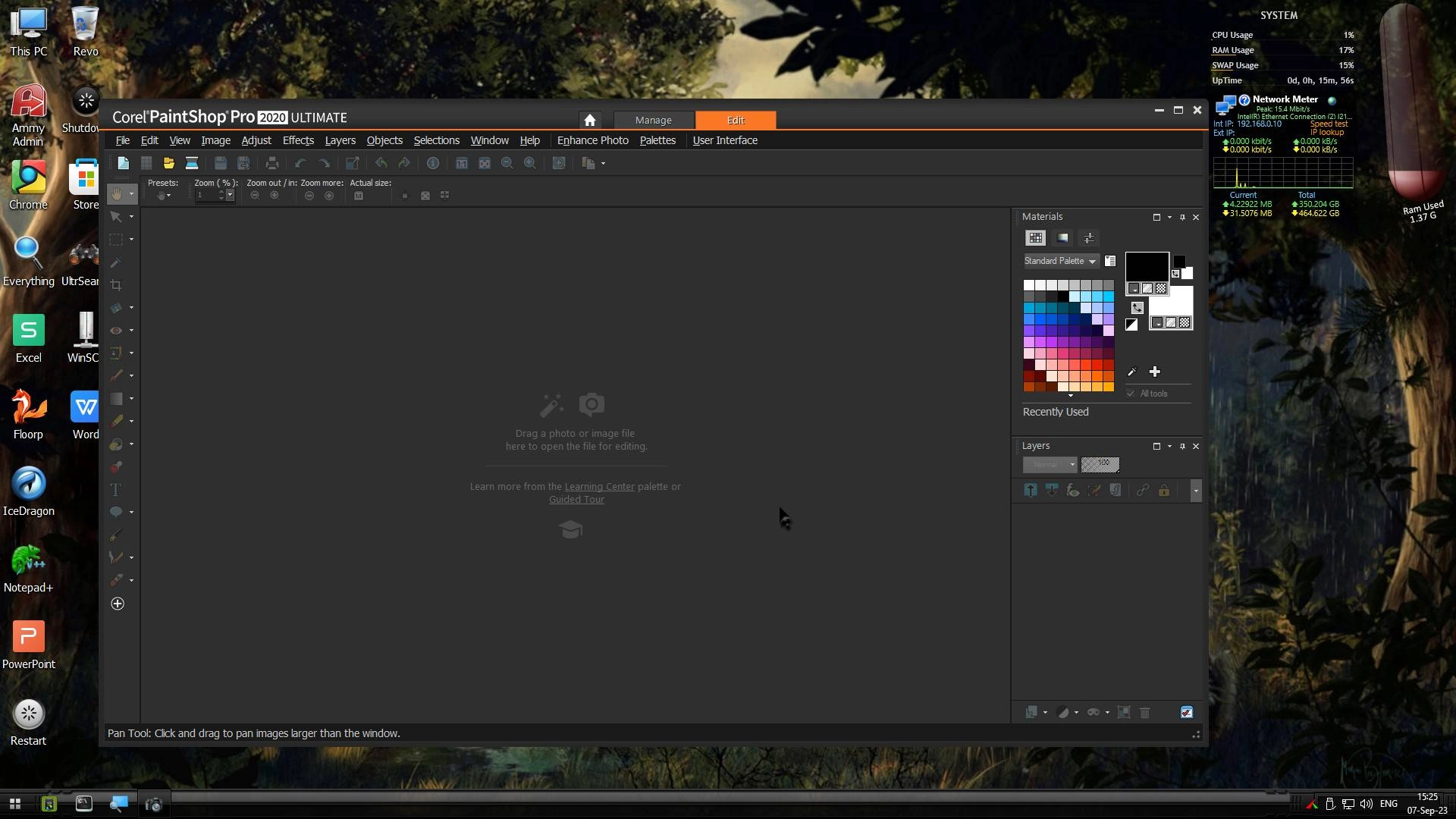Select the Preset Shape speech bubble tool

click(x=116, y=513)
